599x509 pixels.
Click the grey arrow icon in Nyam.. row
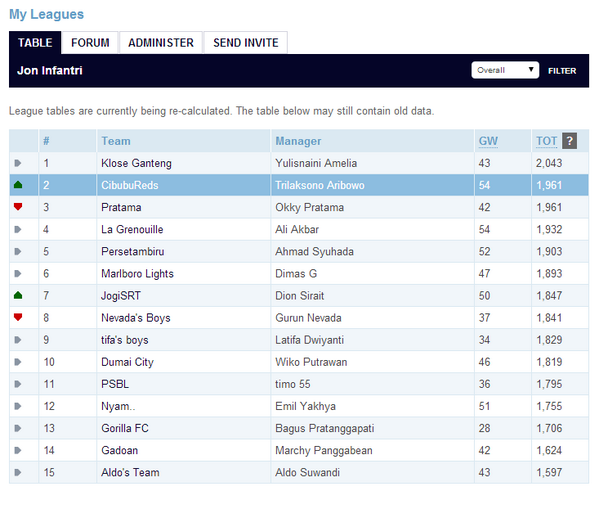[18, 406]
